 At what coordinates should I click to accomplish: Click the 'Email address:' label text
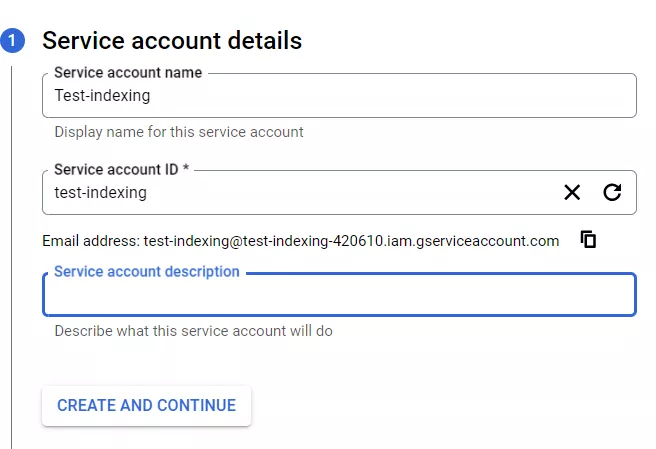click(91, 241)
